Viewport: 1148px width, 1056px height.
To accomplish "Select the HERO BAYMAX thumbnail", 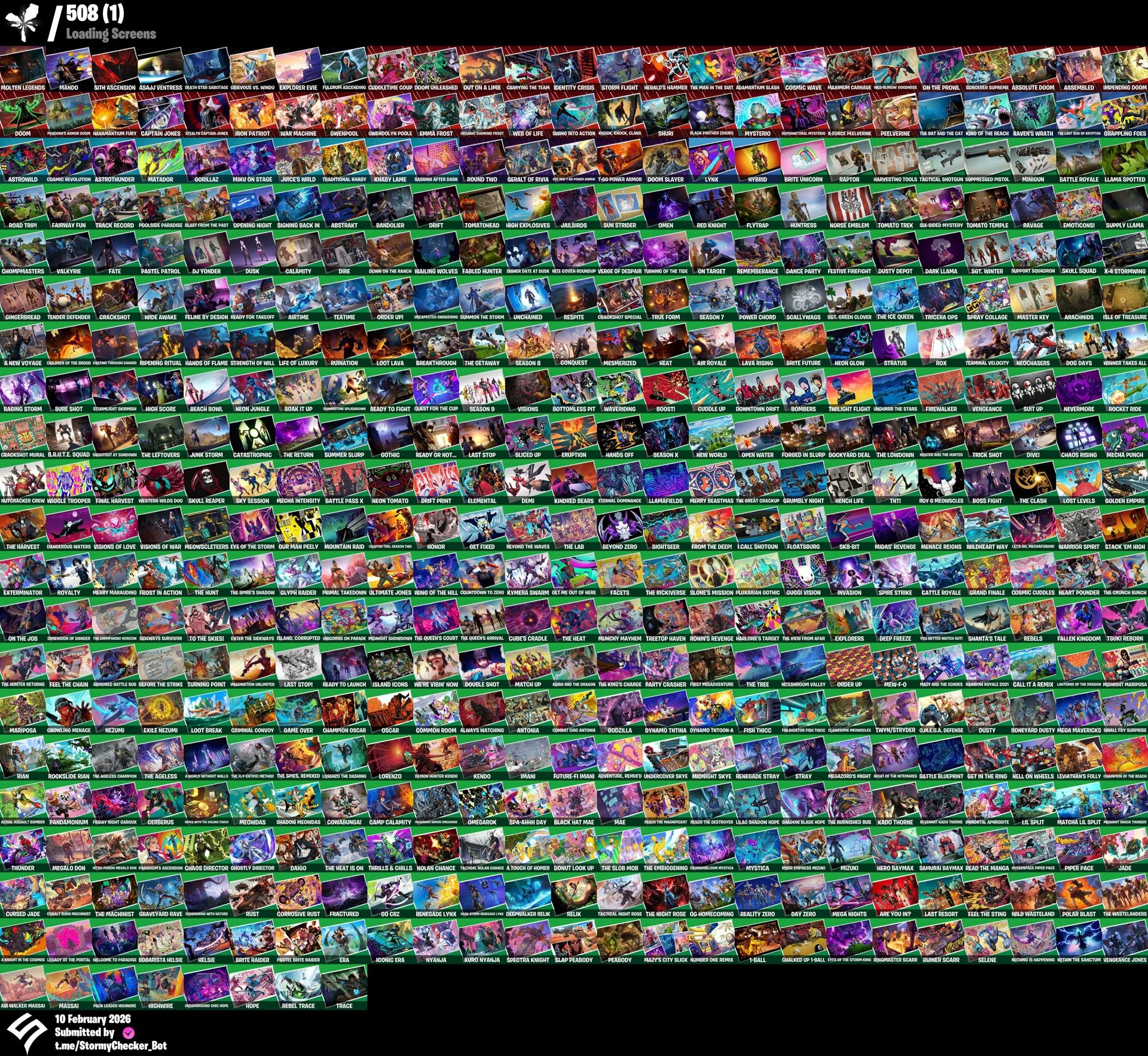I will [x=895, y=849].
